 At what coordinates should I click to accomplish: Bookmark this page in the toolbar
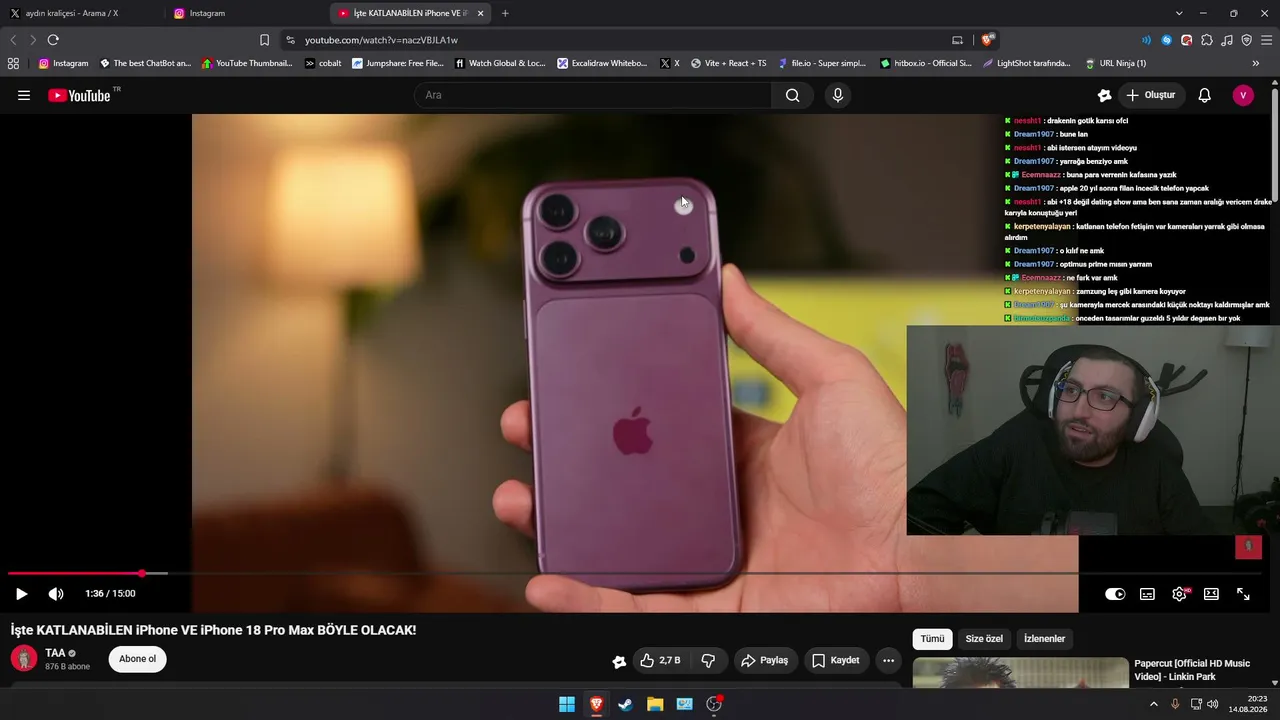(x=264, y=40)
